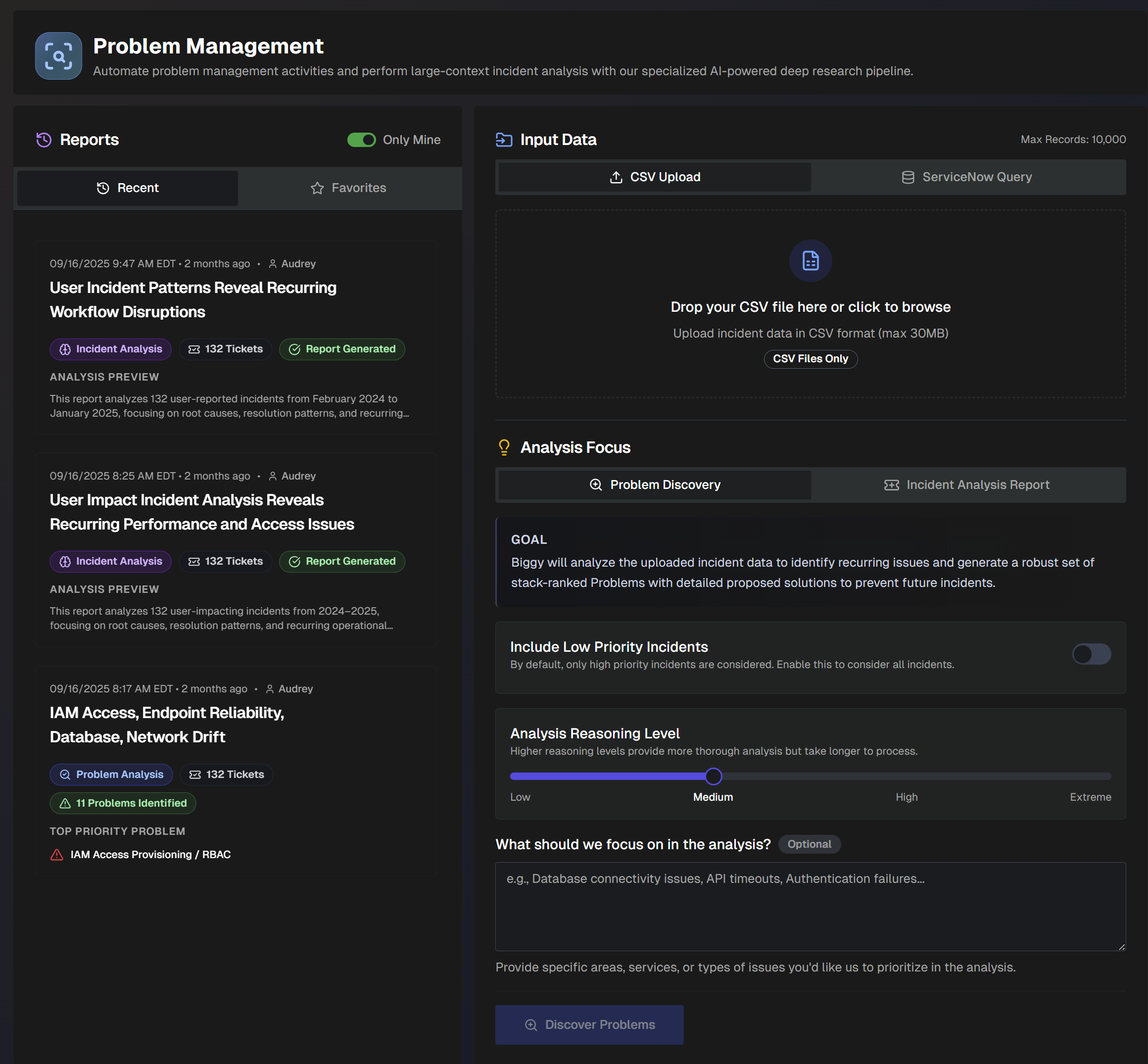Select the ServiceNow Query tab
Screen dimensions: 1148x1064
coord(967,177)
